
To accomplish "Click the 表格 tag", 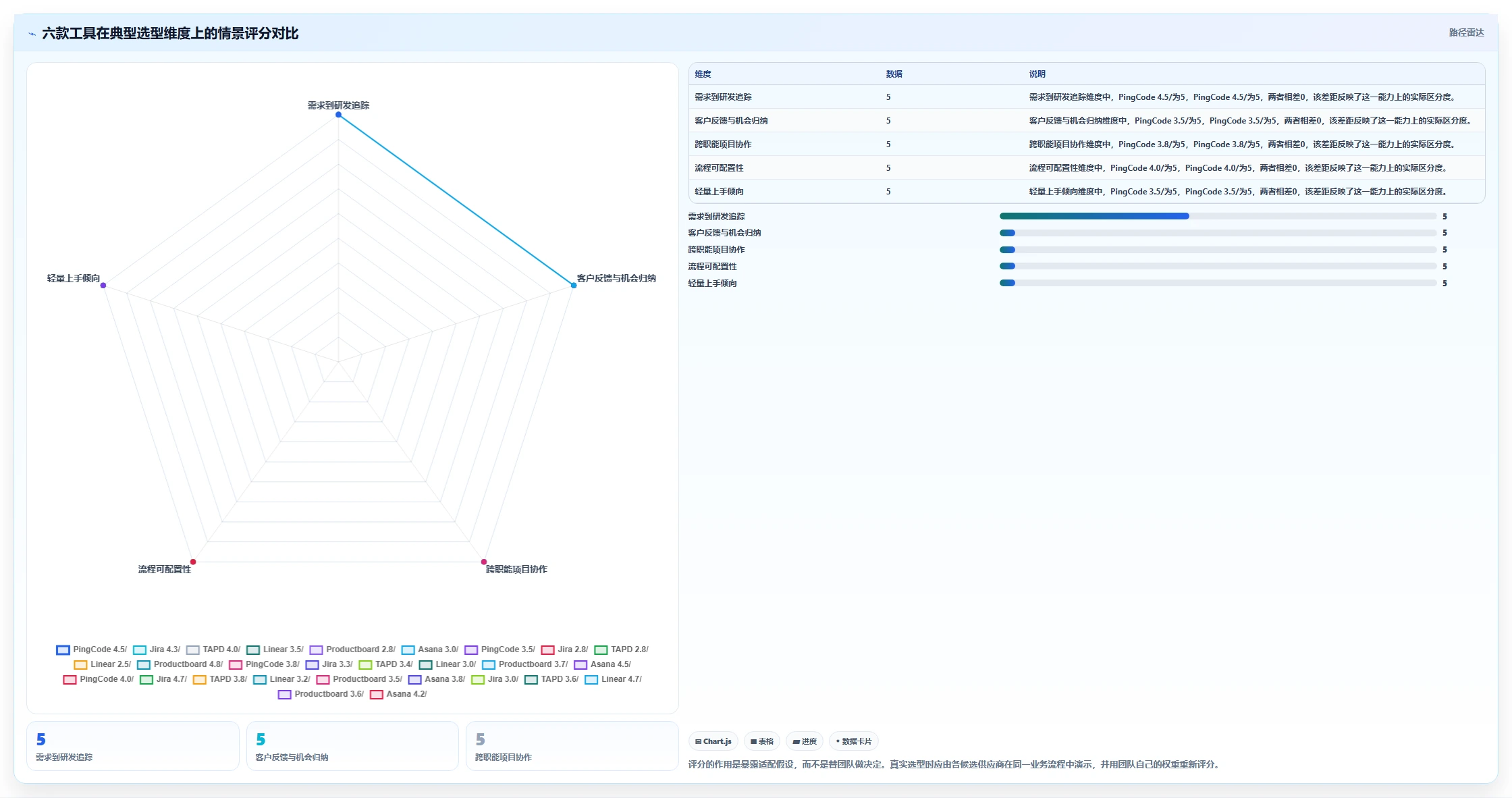I will [762, 741].
